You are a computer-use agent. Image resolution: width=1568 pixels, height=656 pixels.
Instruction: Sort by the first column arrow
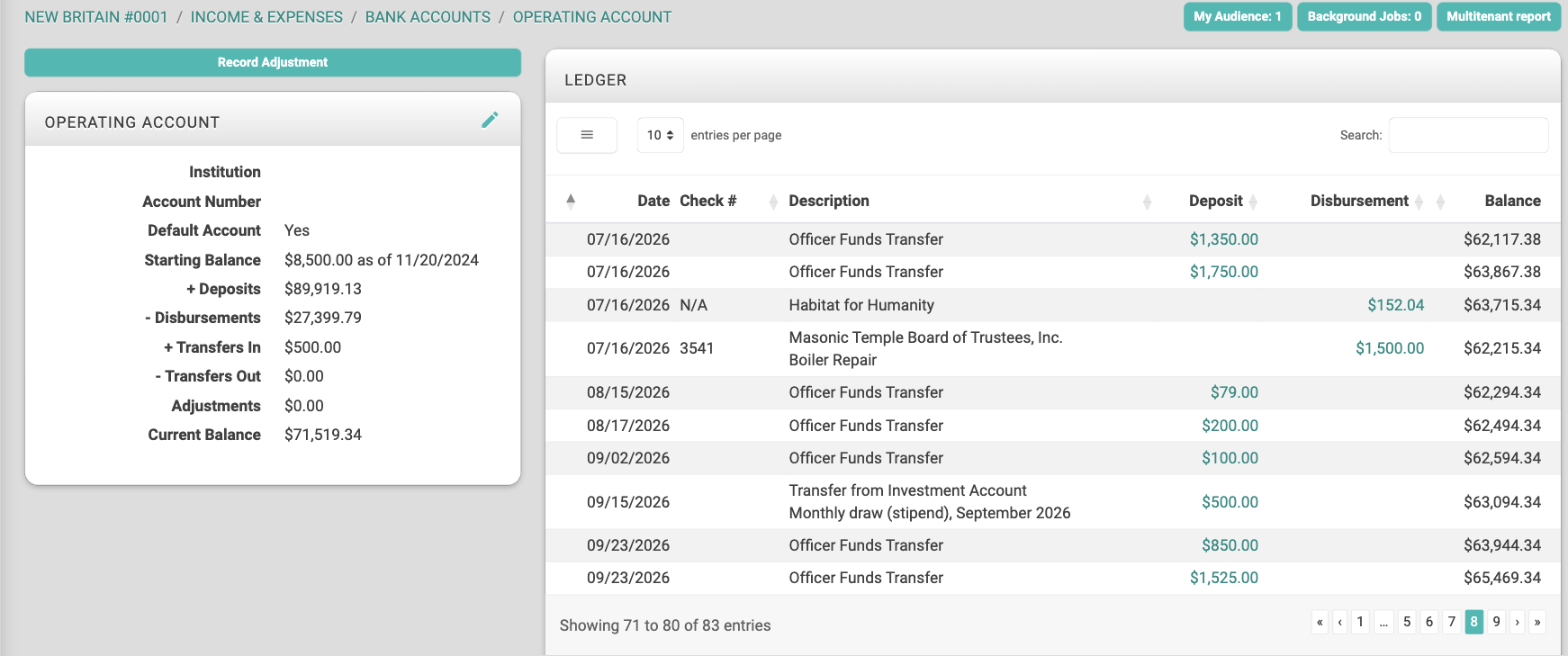tap(571, 201)
